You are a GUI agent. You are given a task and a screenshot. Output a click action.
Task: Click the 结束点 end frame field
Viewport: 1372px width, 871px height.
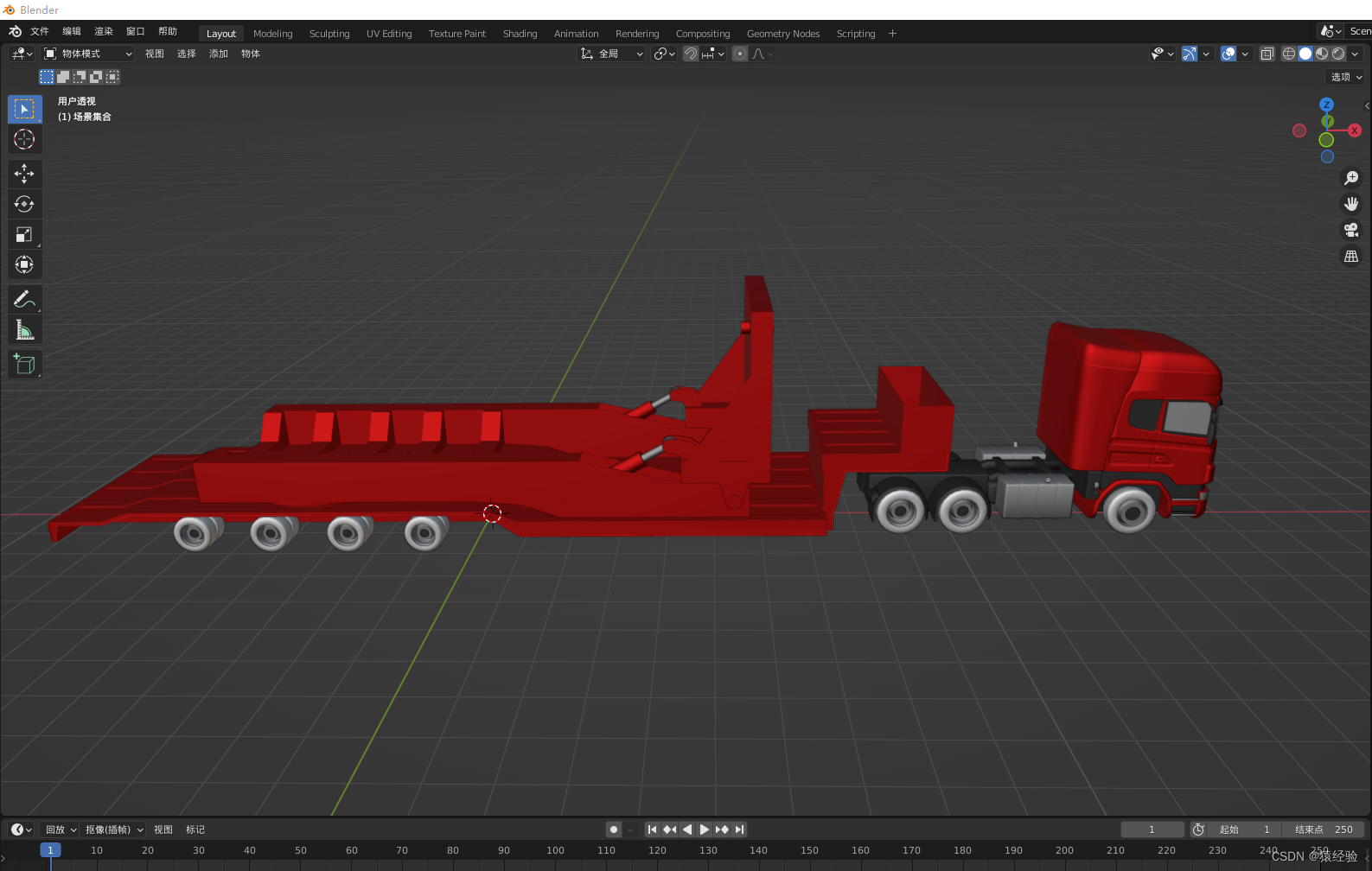[x=1324, y=830]
